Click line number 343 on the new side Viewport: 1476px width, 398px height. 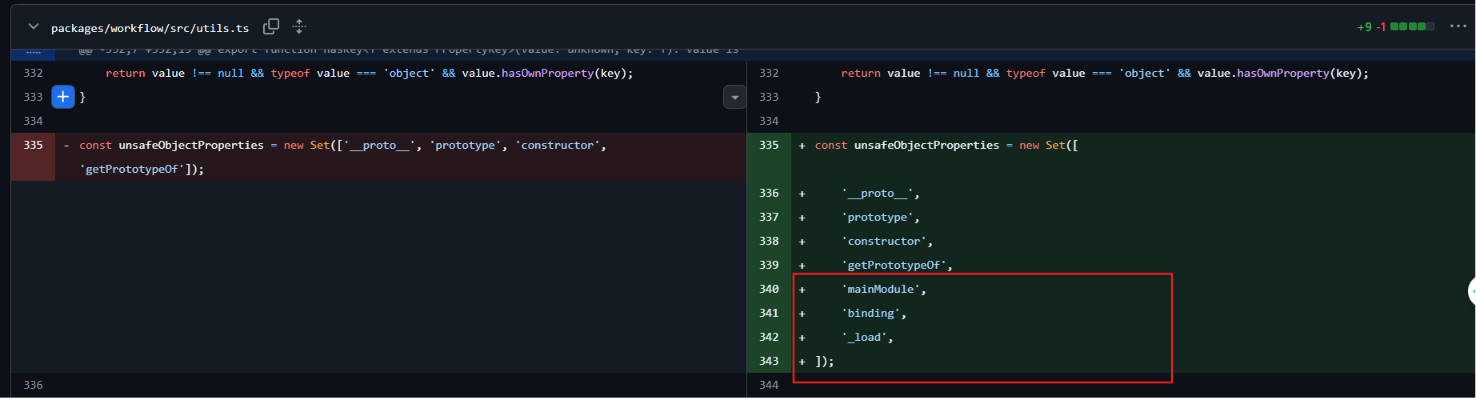[x=769, y=361]
